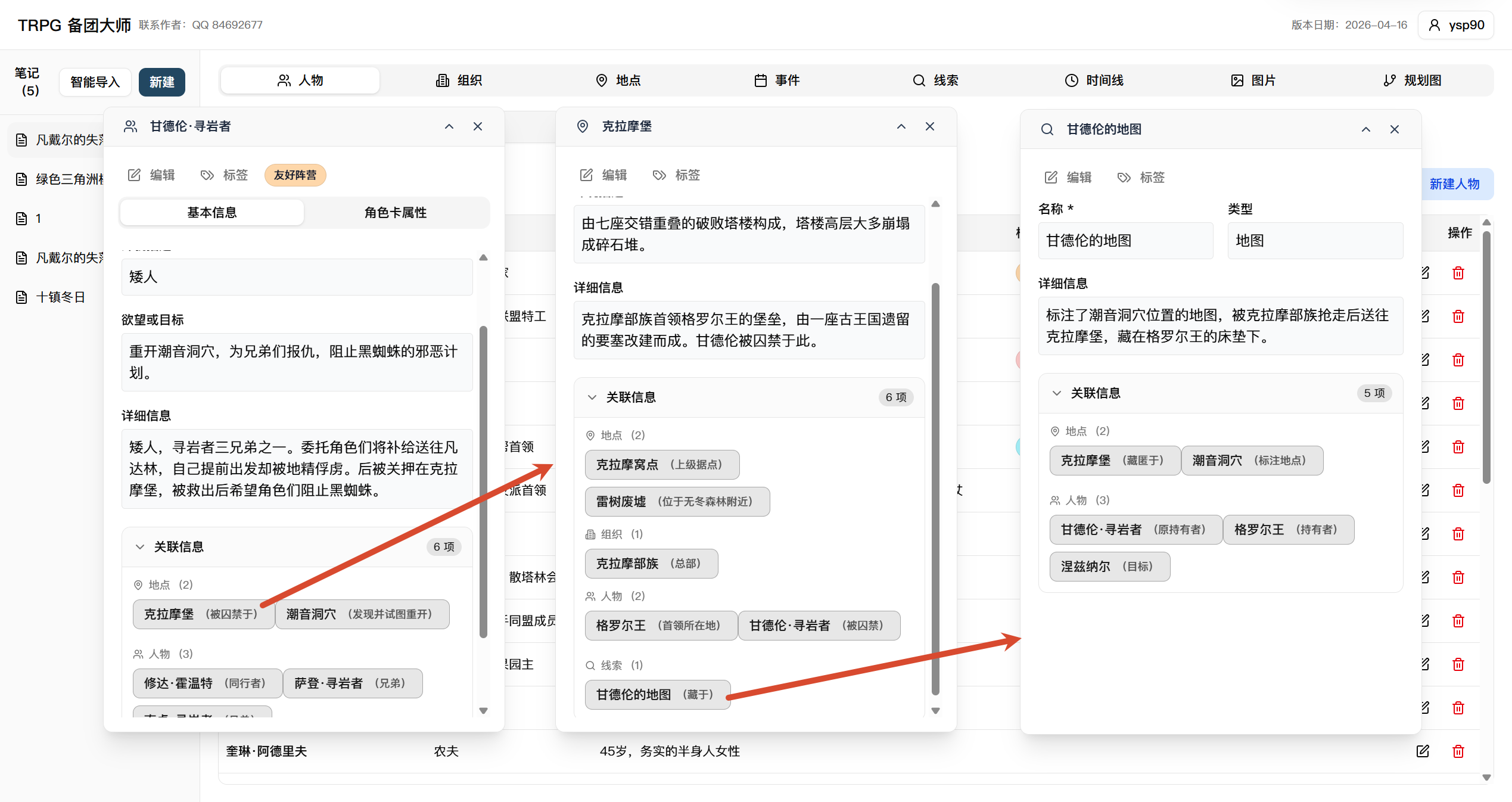The image size is (1512, 802).
Task: Click 编辑 in the 甘德伦·寻岩者 panel
Action: coord(152,175)
